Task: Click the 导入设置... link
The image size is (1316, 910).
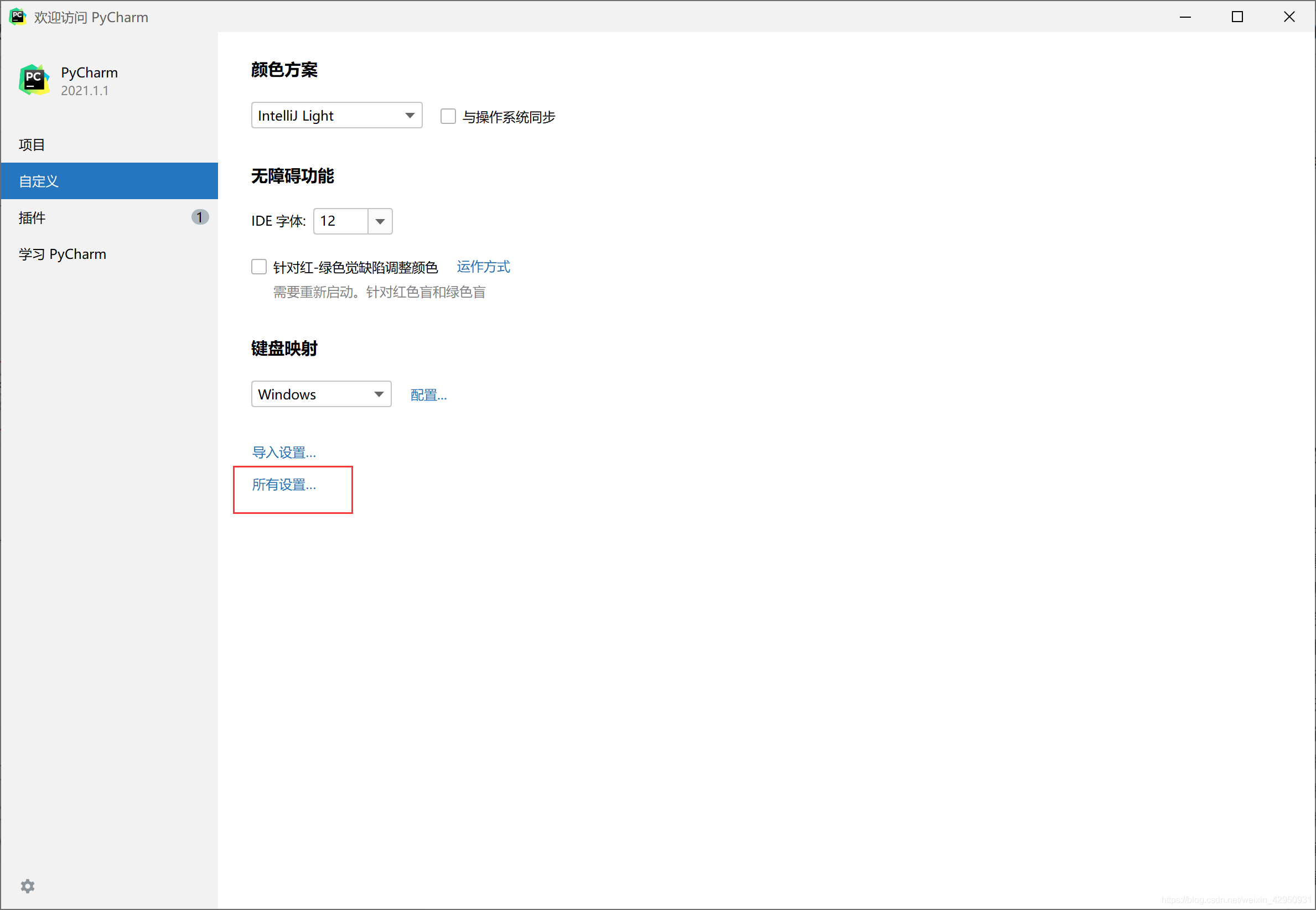Action: point(283,453)
